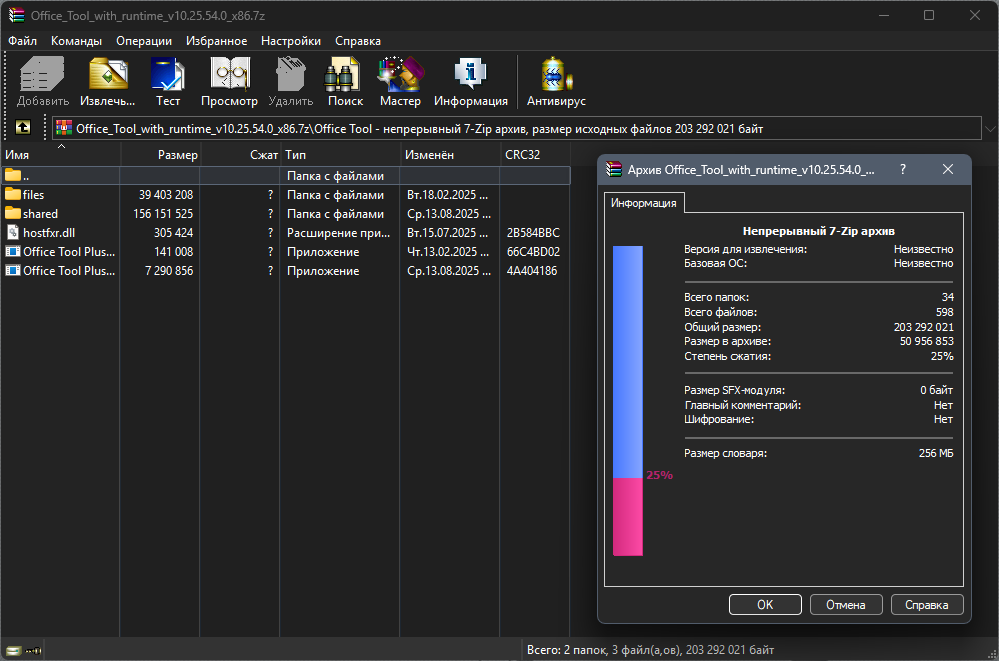Open the Команды menu

point(76,41)
